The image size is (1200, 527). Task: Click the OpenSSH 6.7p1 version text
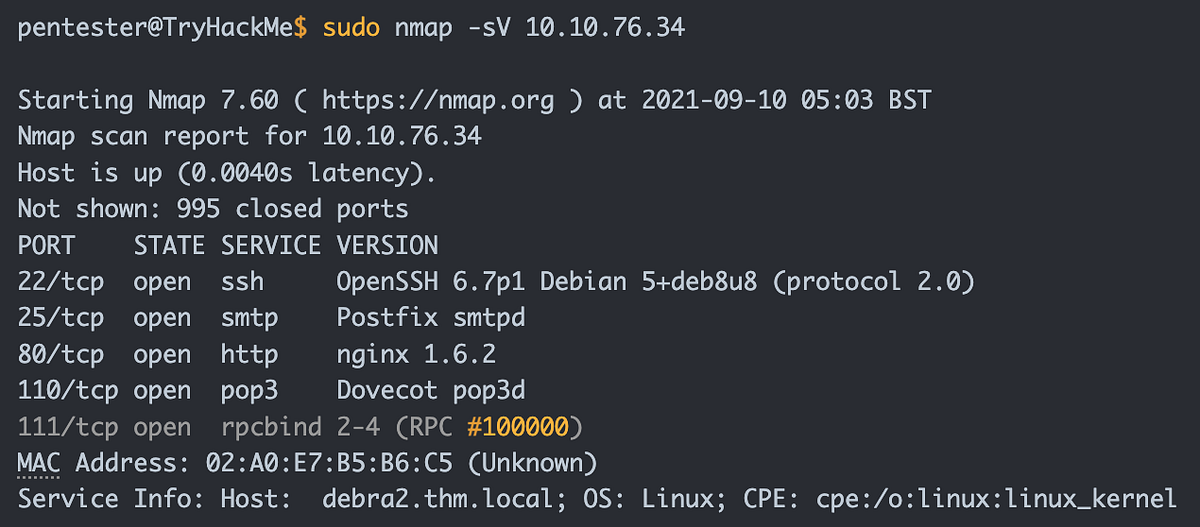pyautogui.click(x=431, y=282)
